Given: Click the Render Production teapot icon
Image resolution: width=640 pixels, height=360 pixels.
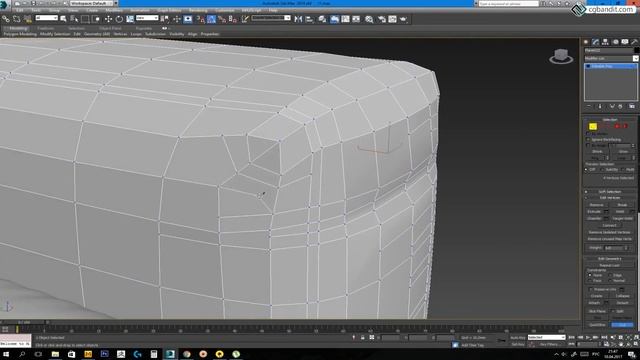Looking at the screenshot, I should (403, 19).
